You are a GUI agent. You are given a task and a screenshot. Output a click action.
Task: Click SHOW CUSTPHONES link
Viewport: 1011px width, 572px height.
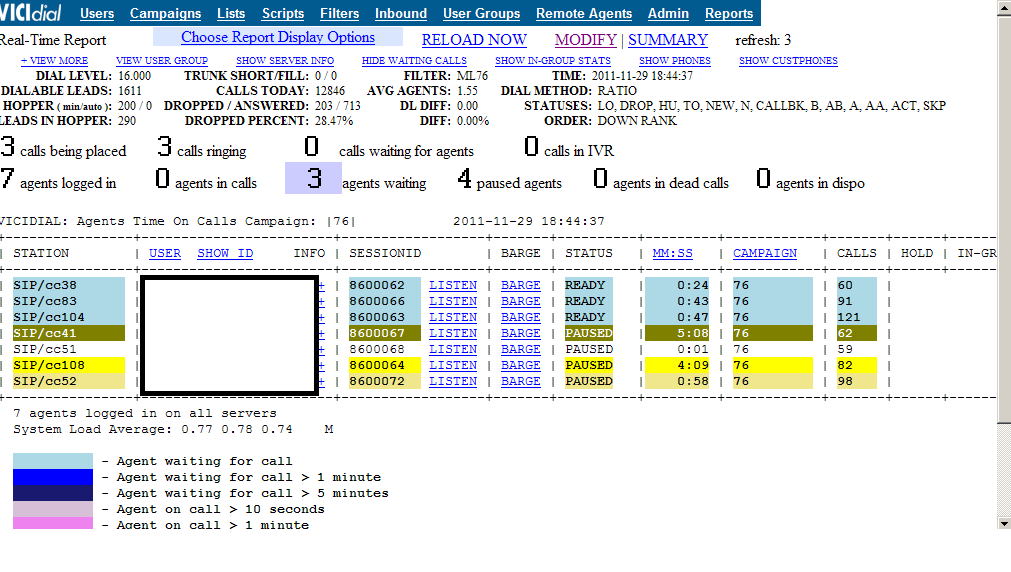788,61
